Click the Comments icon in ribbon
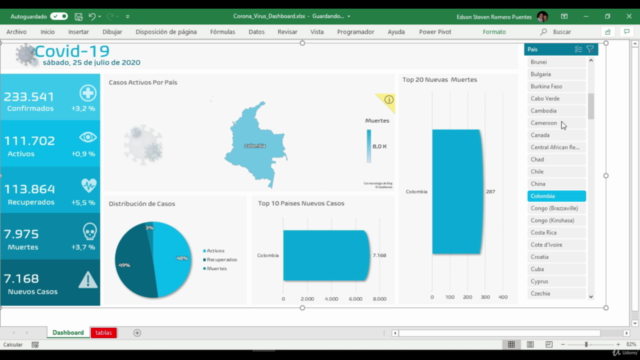The width and height of the screenshot is (640, 360). (627, 32)
